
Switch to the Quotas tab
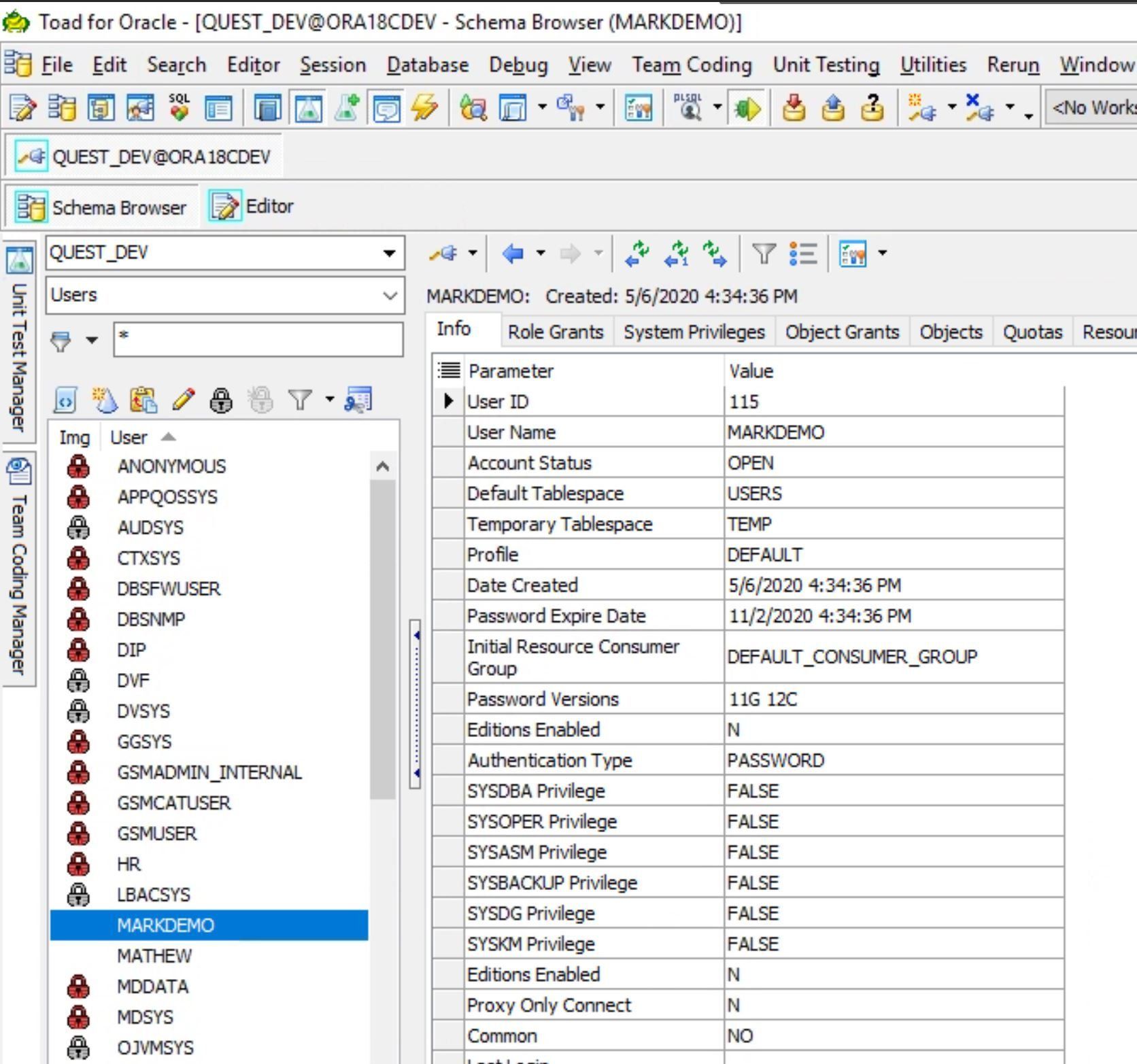point(1033,332)
